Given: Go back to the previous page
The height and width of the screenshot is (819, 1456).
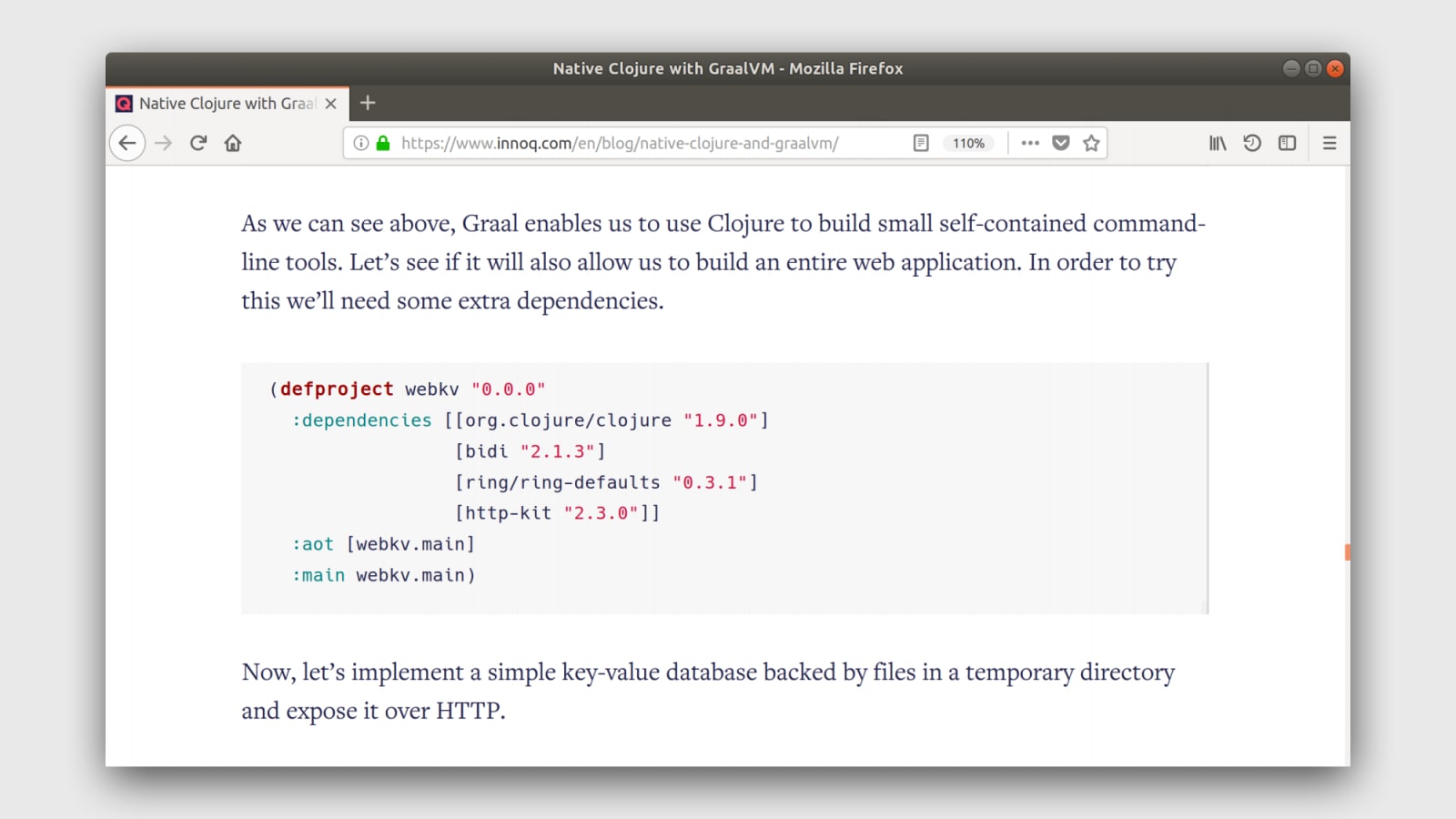Looking at the screenshot, I should pyautogui.click(x=127, y=143).
